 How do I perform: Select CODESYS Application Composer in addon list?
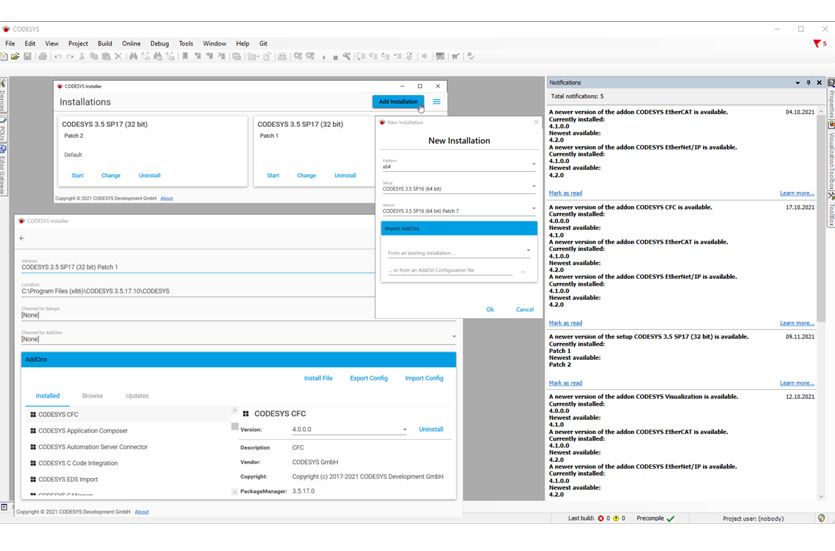pos(83,431)
